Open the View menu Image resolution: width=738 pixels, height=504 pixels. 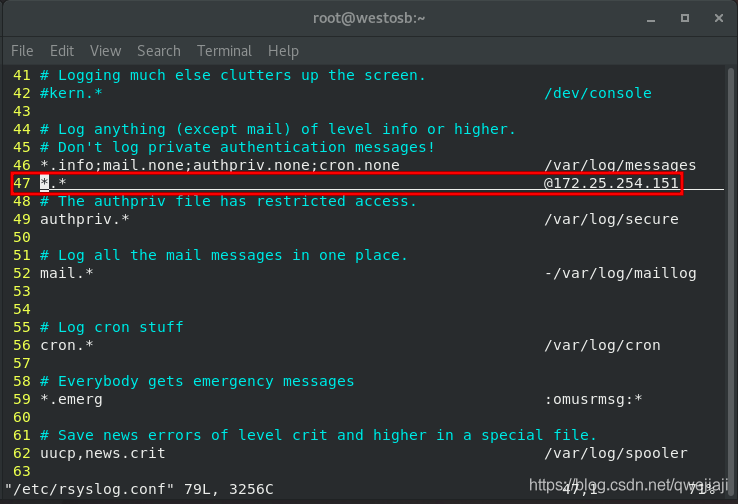105,51
